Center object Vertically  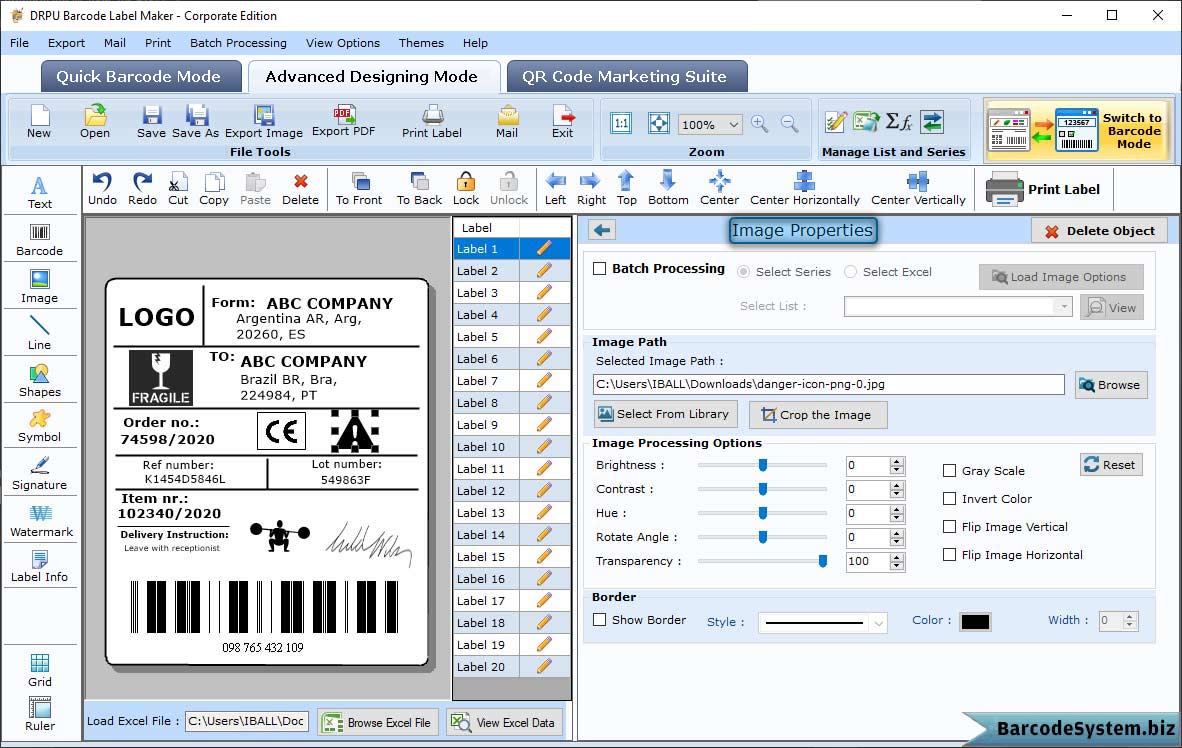[x=918, y=189]
